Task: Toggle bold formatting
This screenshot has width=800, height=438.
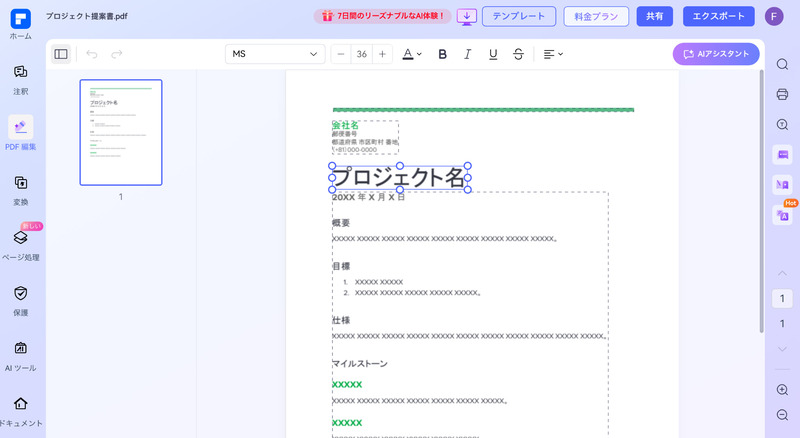Action: [x=442, y=54]
